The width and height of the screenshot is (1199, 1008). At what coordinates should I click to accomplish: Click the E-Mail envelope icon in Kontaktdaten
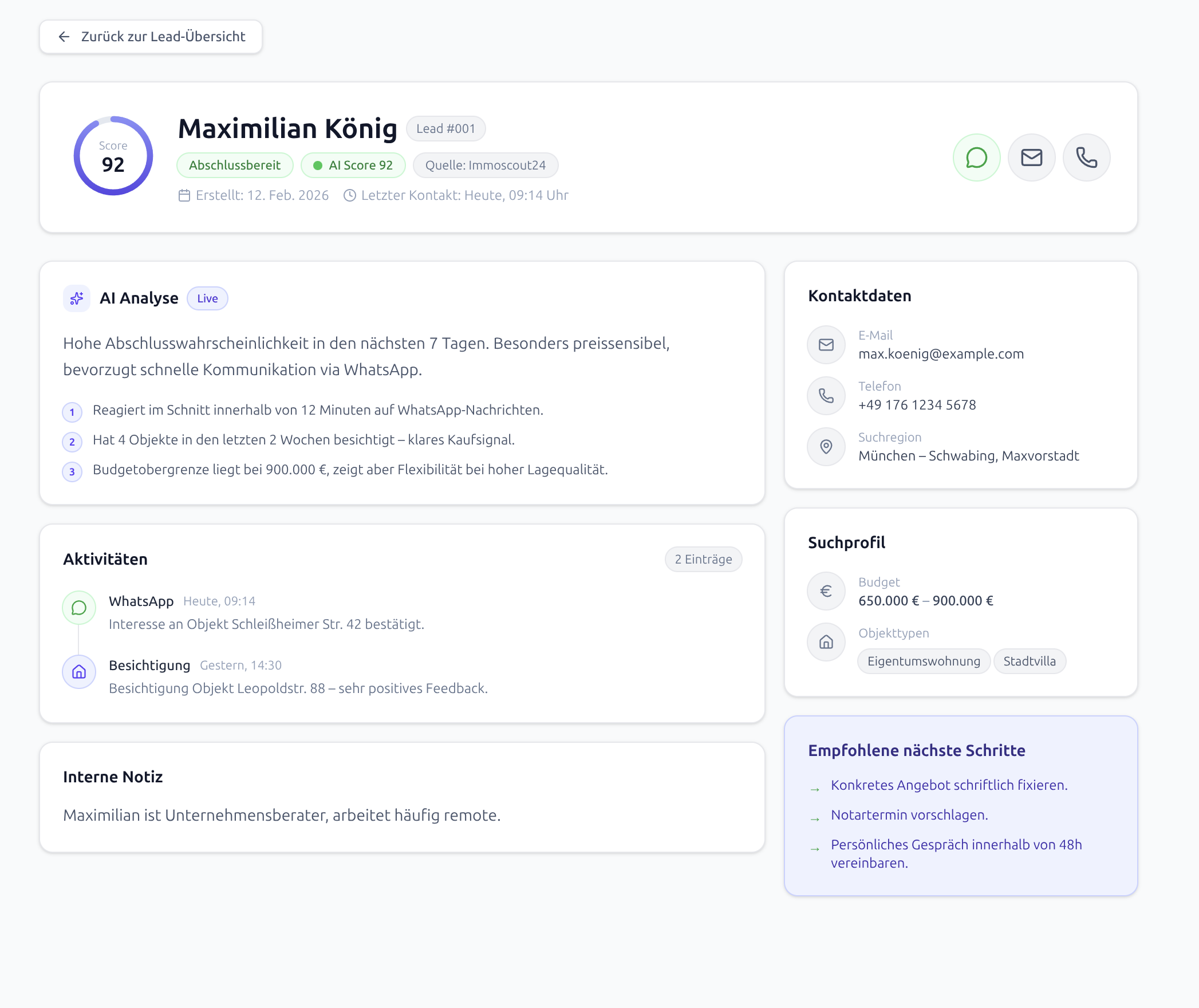(x=826, y=345)
